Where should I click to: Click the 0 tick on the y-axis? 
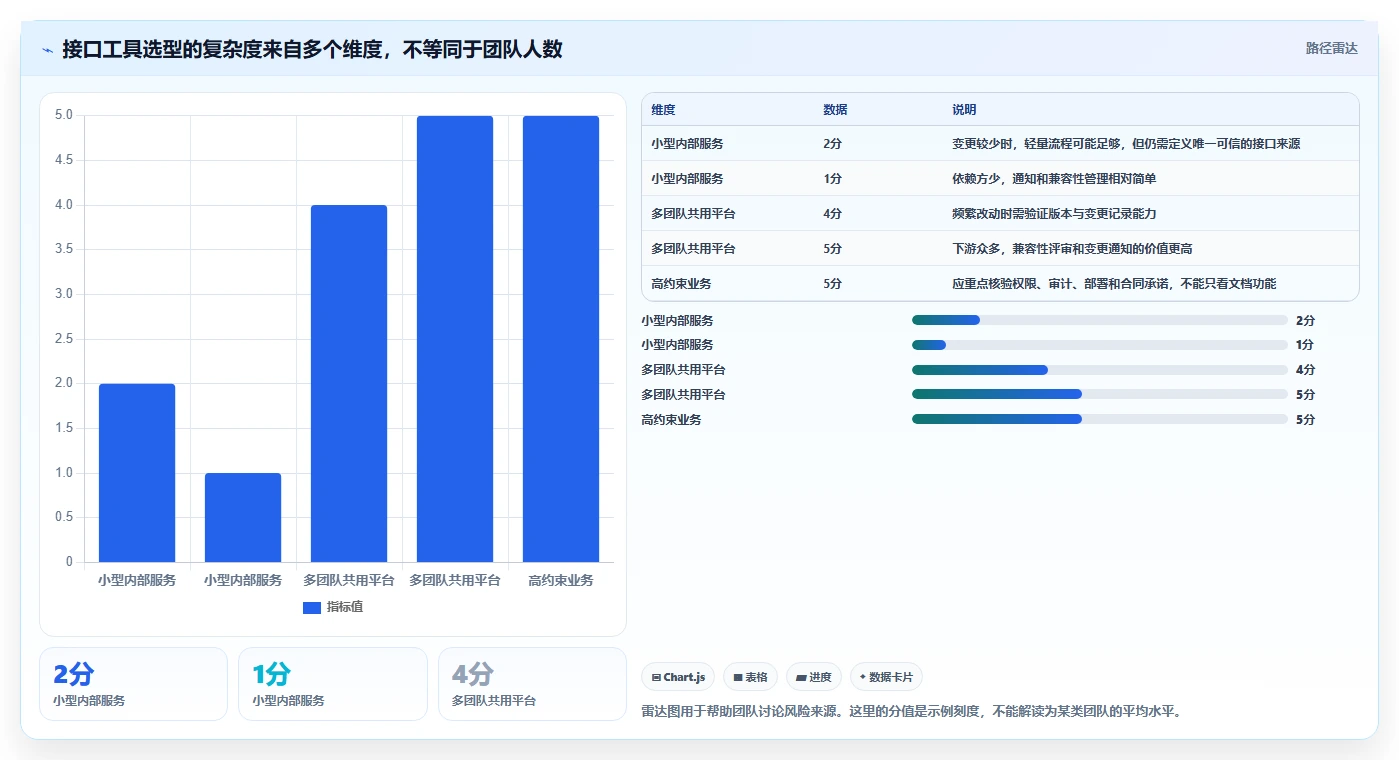(x=69, y=562)
